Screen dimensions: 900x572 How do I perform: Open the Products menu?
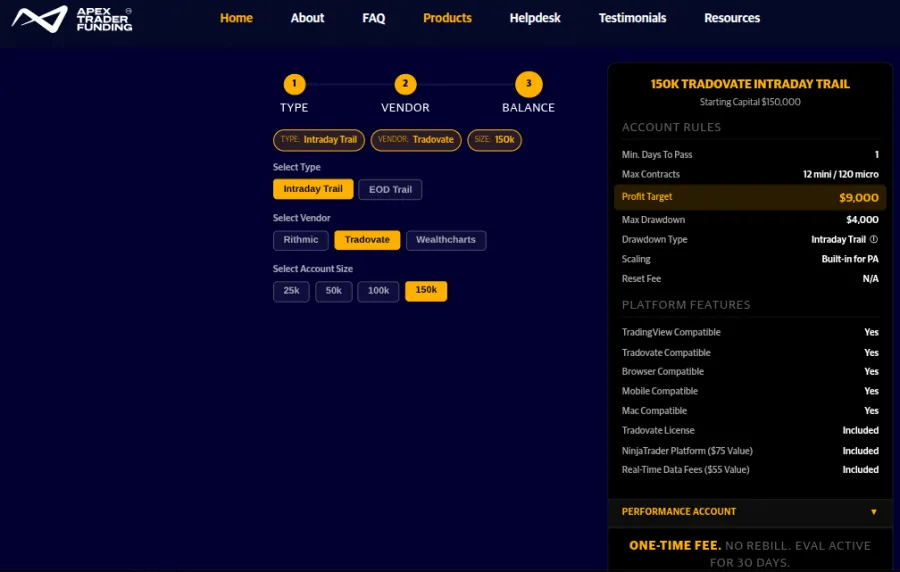(x=447, y=18)
